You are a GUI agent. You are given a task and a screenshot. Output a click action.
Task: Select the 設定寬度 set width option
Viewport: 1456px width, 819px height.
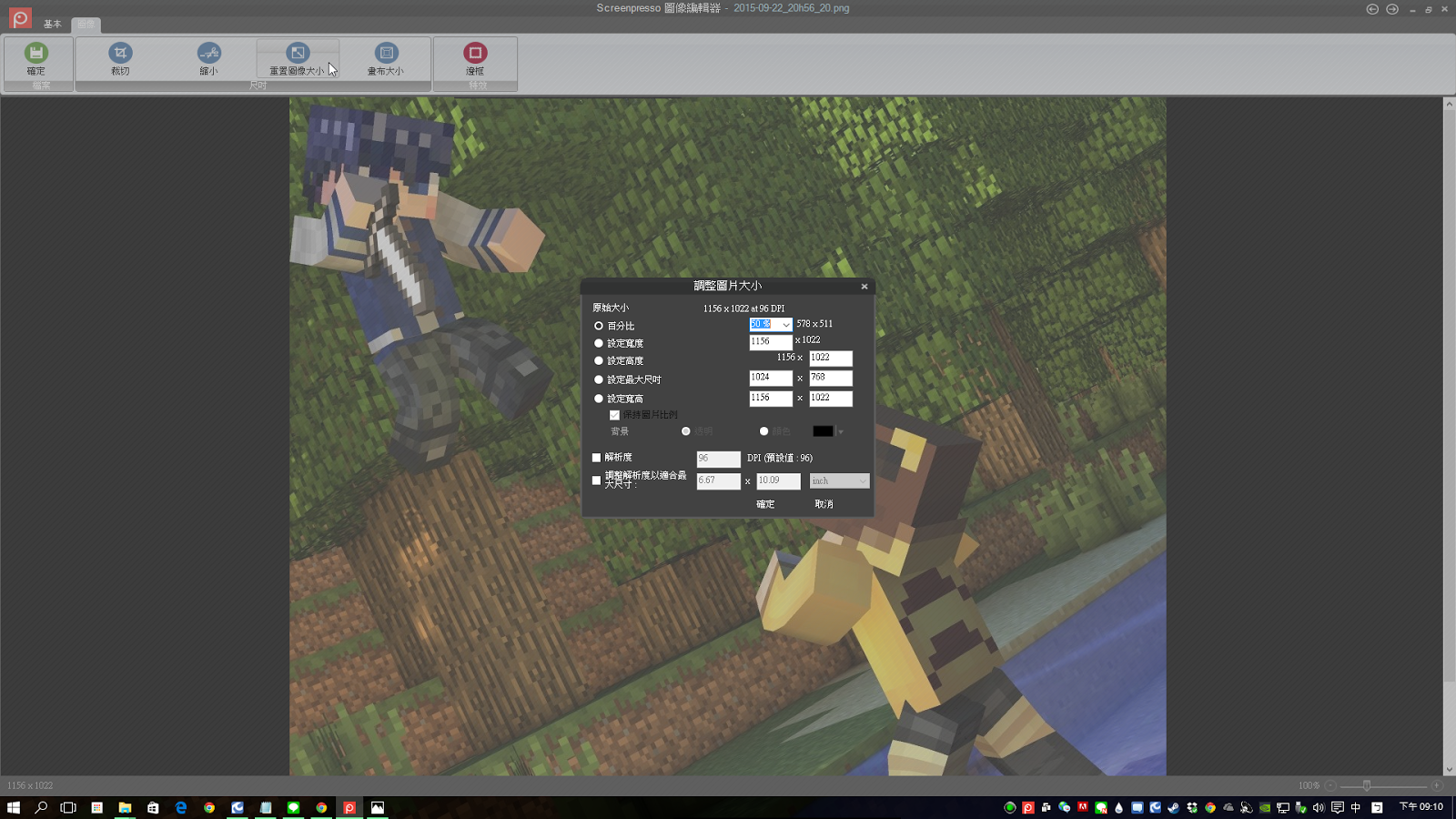[x=599, y=343]
